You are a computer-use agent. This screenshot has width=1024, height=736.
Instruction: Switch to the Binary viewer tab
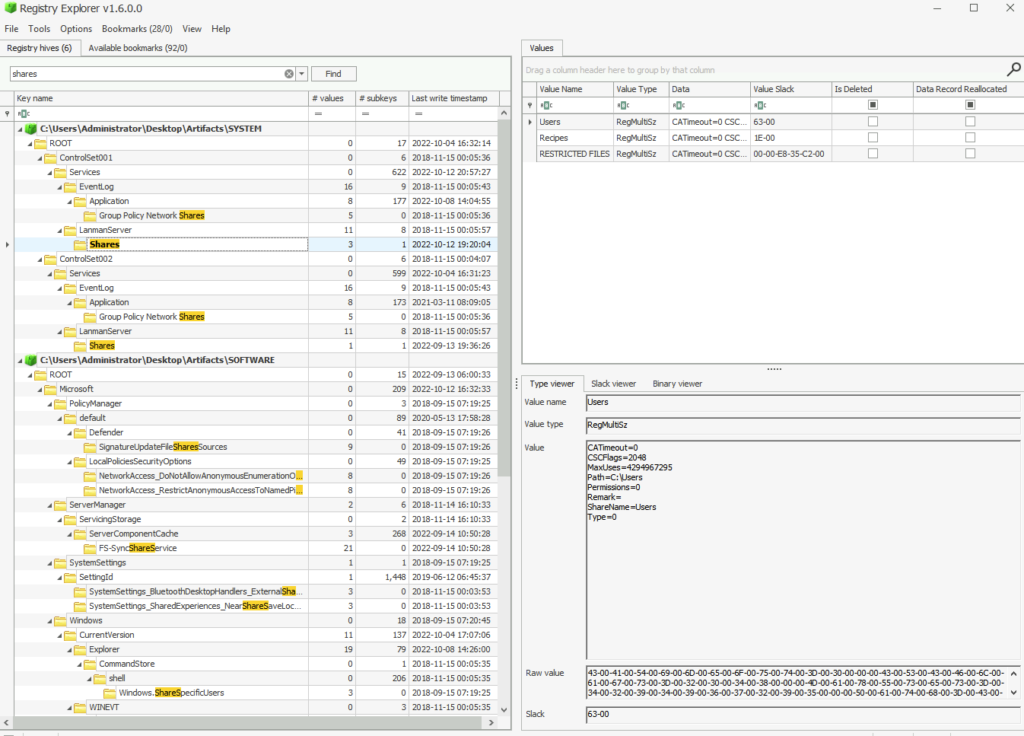click(677, 383)
